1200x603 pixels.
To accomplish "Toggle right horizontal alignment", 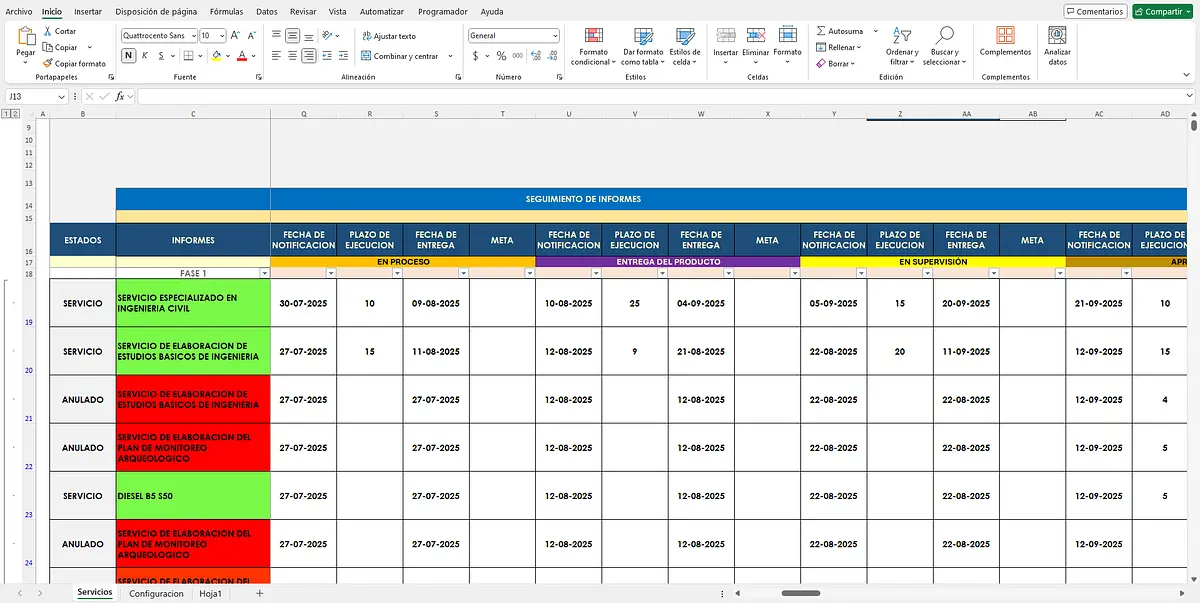I will point(309,56).
